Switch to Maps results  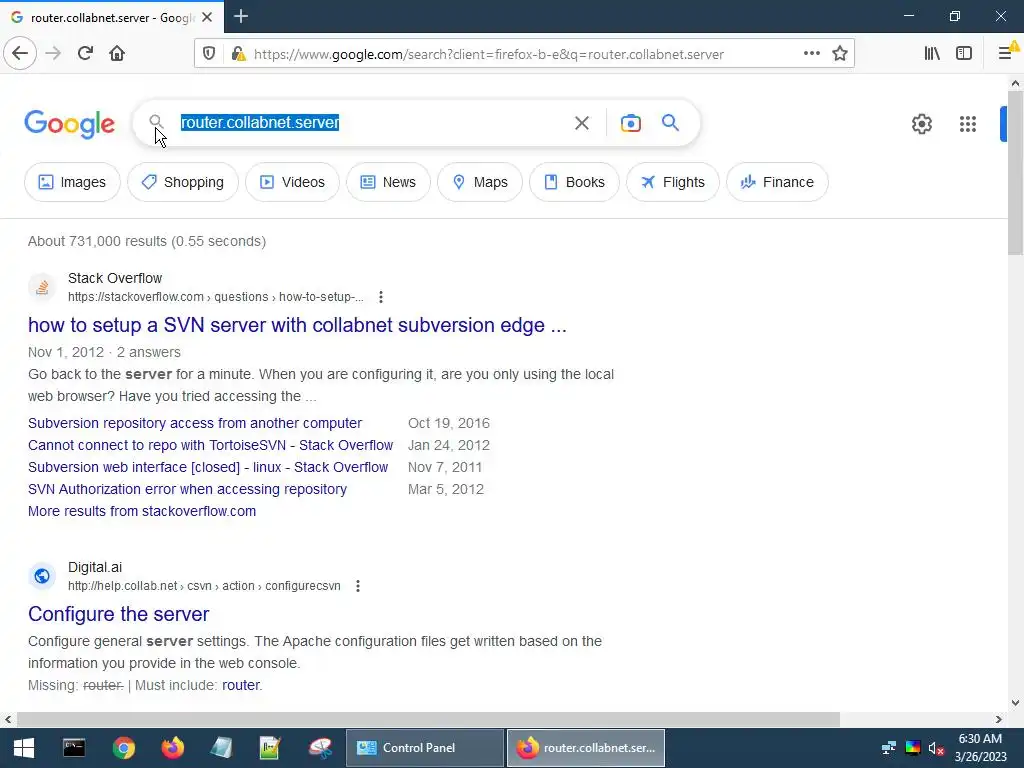(480, 182)
